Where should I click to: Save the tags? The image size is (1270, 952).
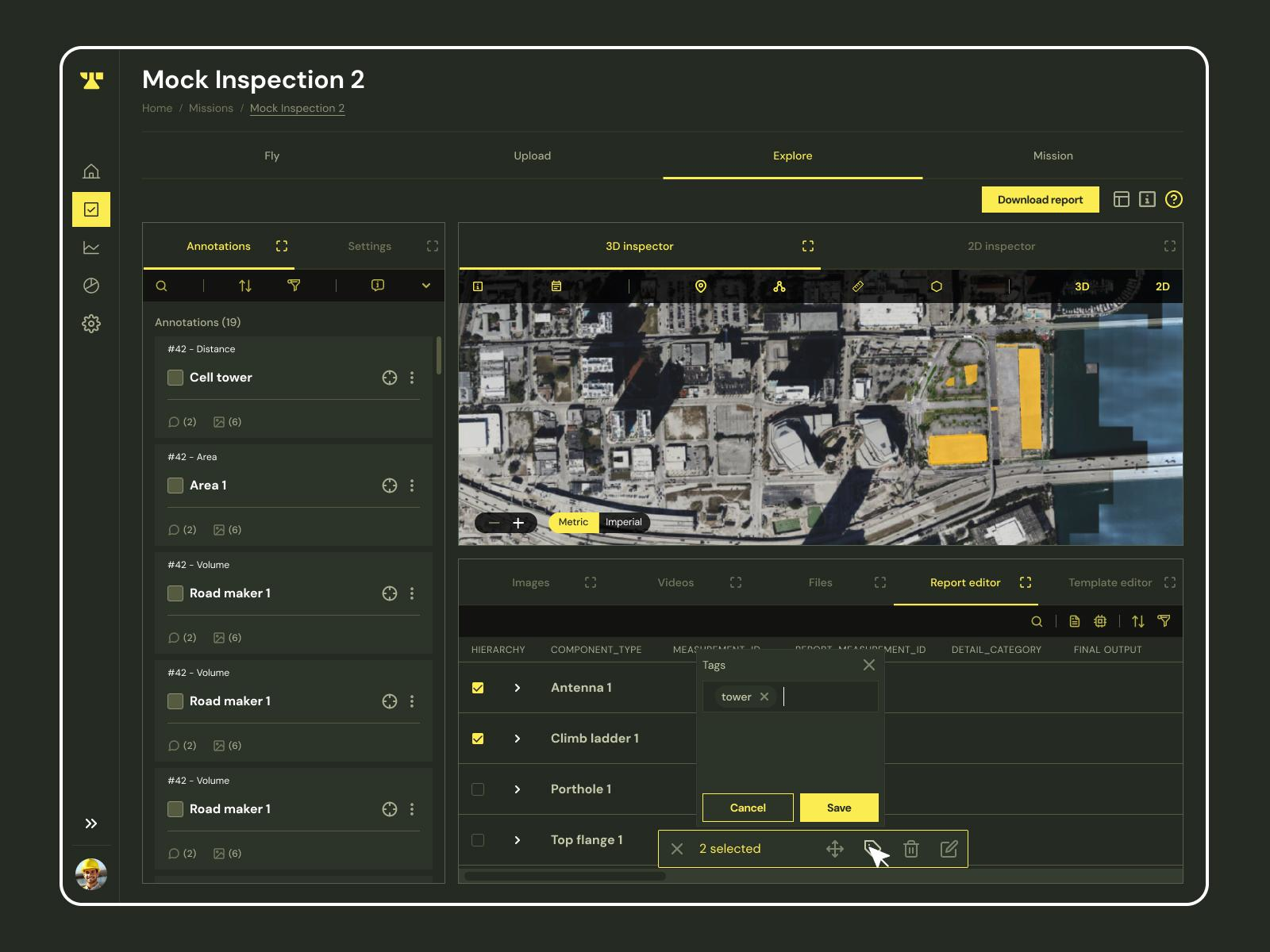tap(839, 808)
